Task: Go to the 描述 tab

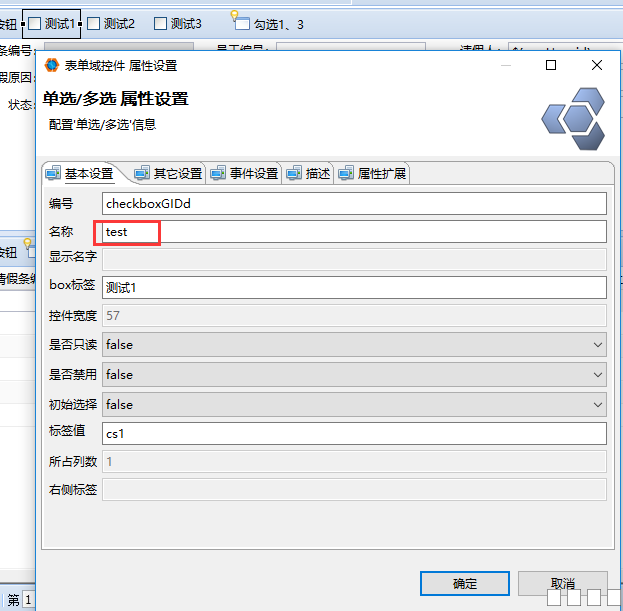Action: click(308, 173)
